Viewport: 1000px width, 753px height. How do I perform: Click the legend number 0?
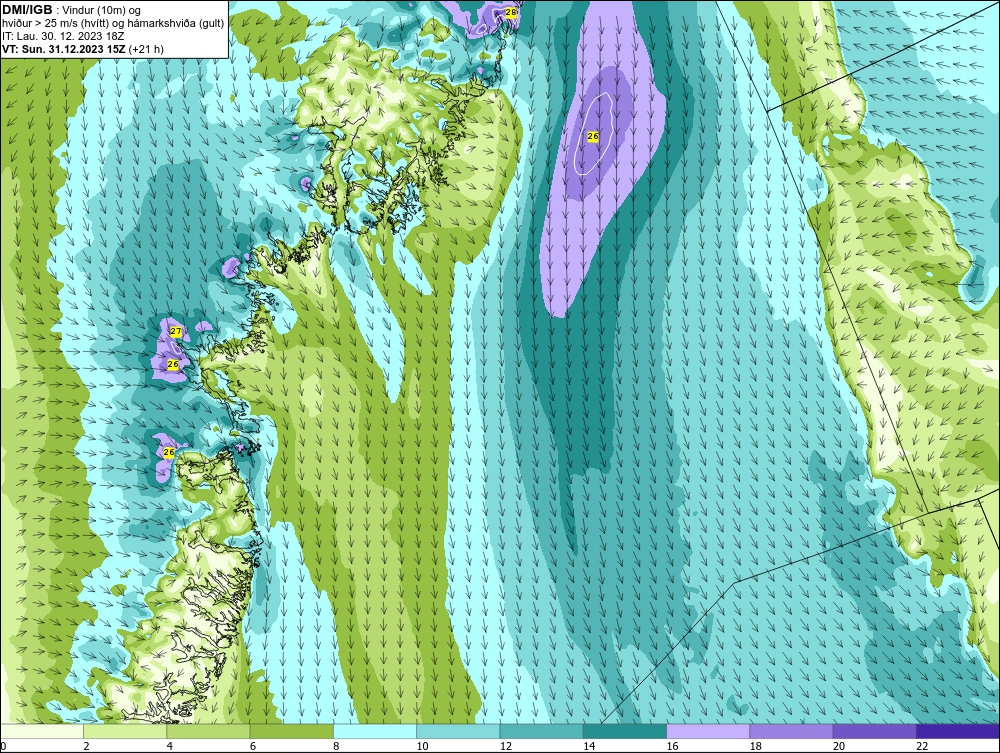point(3,746)
